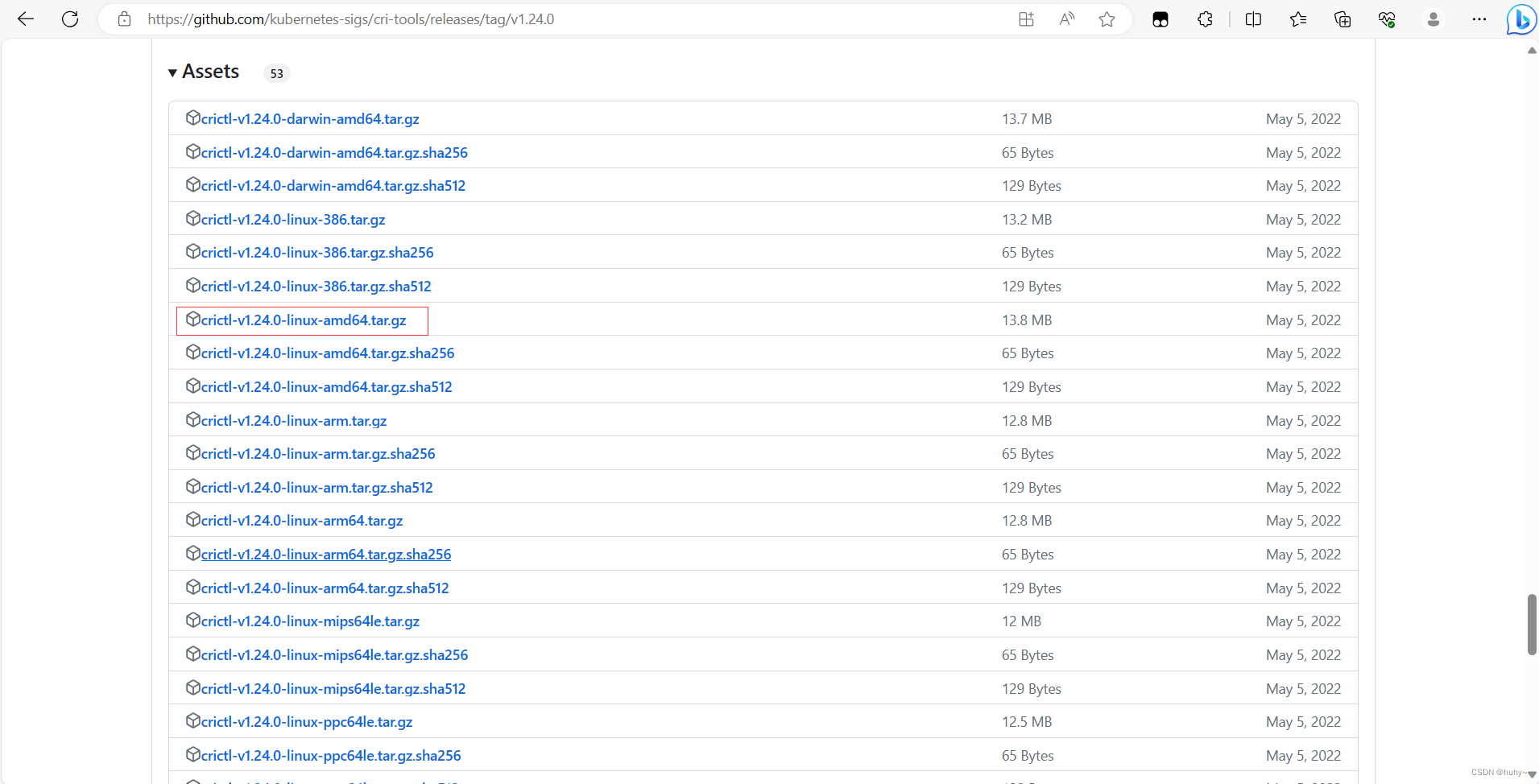The height and width of the screenshot is (784, 1539).
Task: Open Browser essentials heart icon
Action: [1387, 19]
